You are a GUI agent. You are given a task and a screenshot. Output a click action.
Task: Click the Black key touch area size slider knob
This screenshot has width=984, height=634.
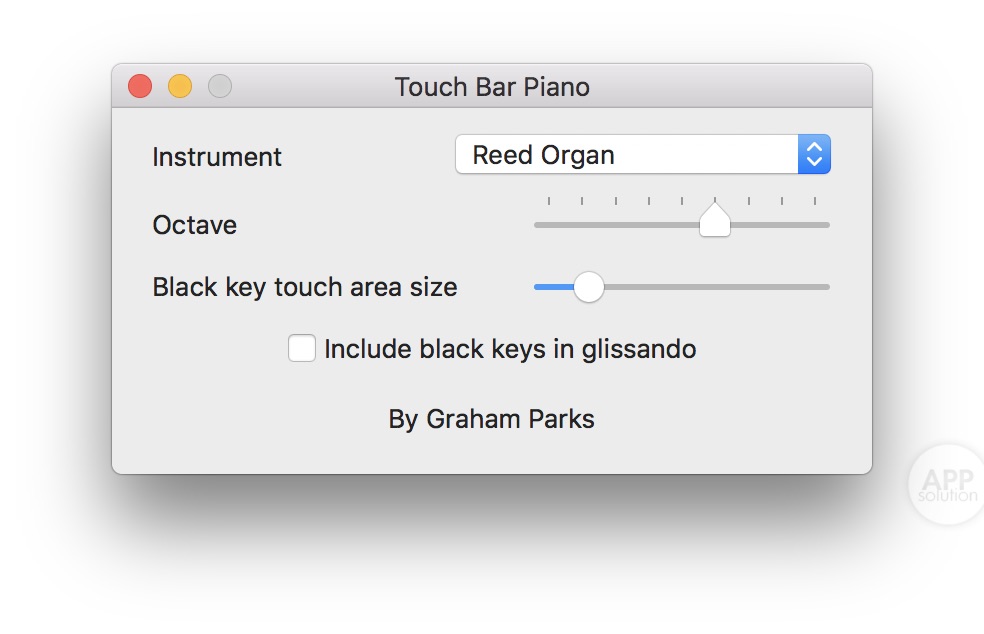(589, 287)
